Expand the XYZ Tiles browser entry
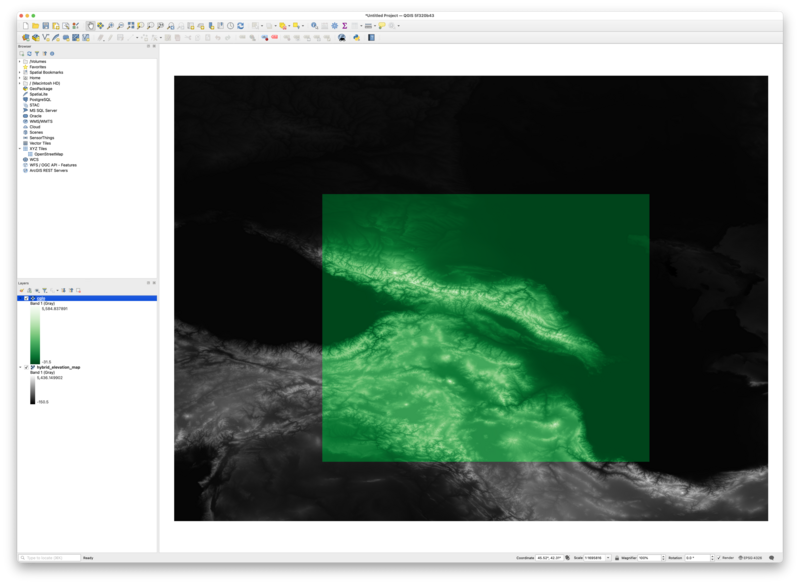The height and width of the screenshot is (585, 800). tap(19, 149)
